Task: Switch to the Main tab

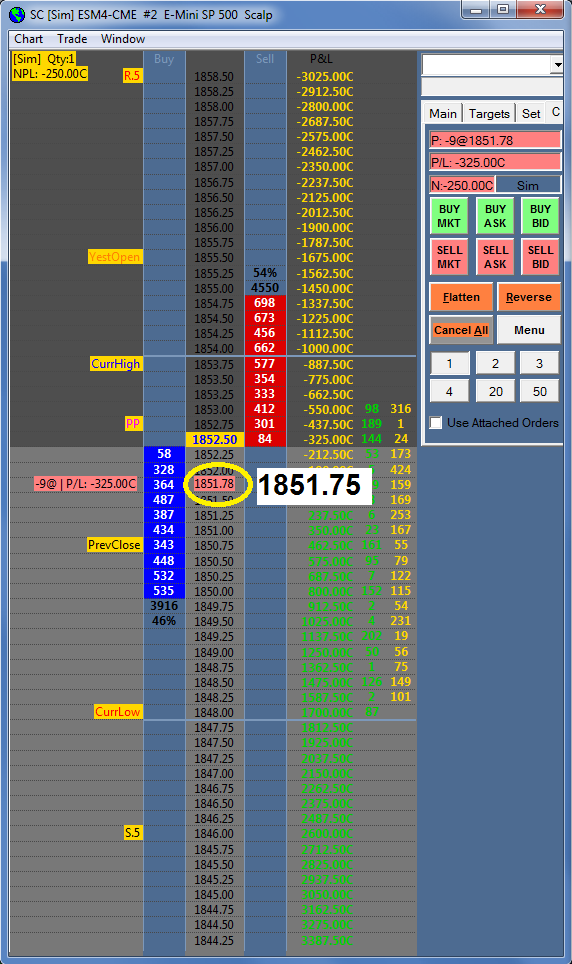Action: [x=443, y=114]
